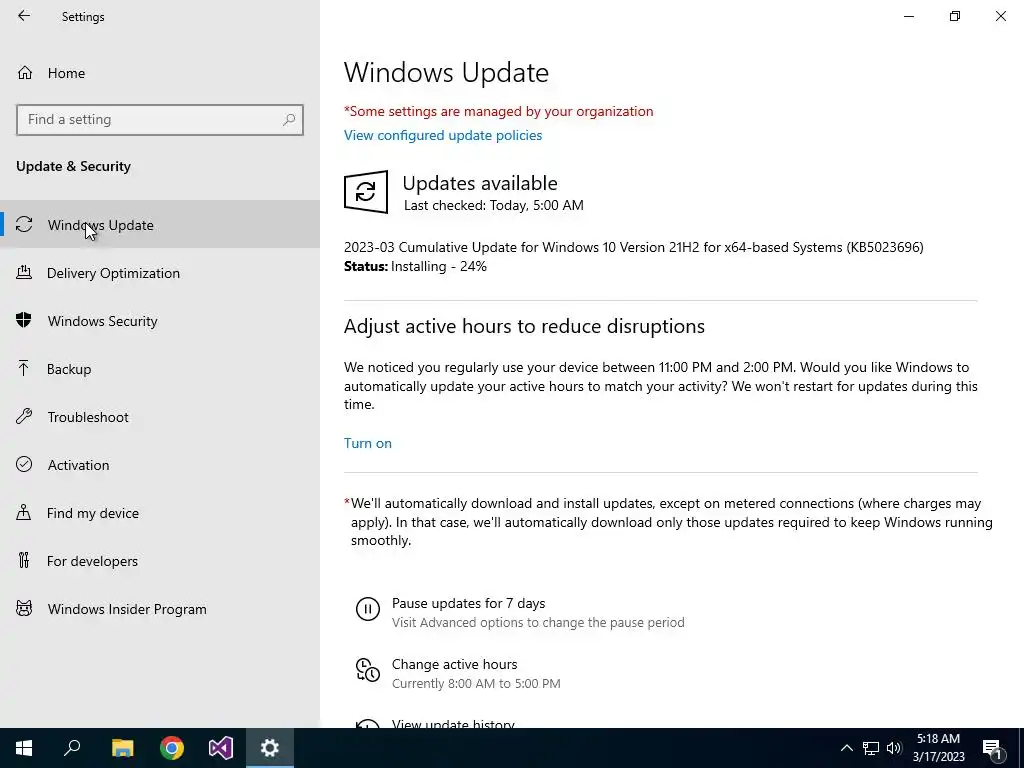Open Windows Insider Program page
The image size is (1024, 768).
[160, 609]
